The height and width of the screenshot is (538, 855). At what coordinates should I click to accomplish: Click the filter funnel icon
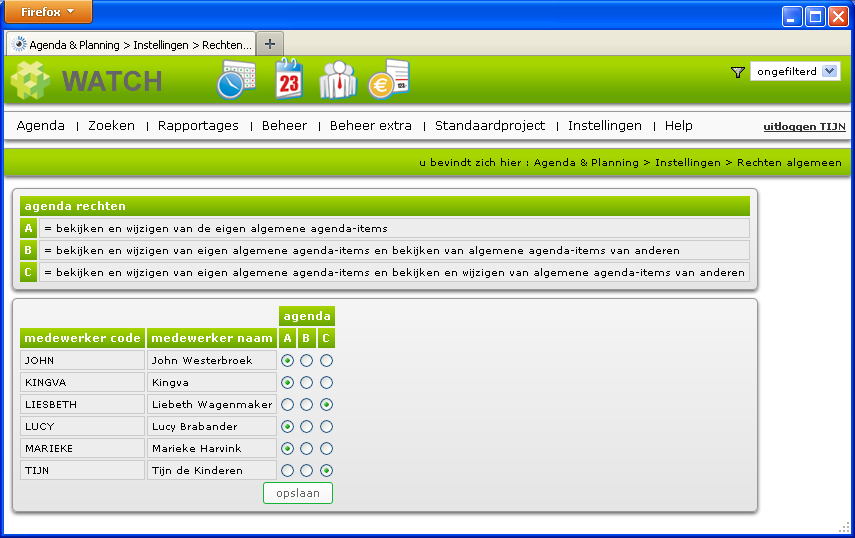click(738, 72)
